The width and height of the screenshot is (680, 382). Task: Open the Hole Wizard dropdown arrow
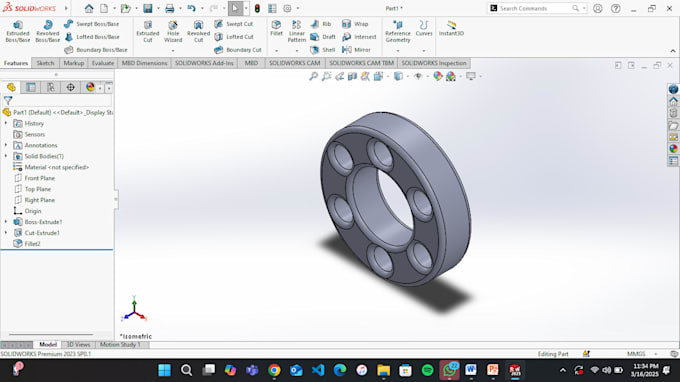[x=173, y=51]
